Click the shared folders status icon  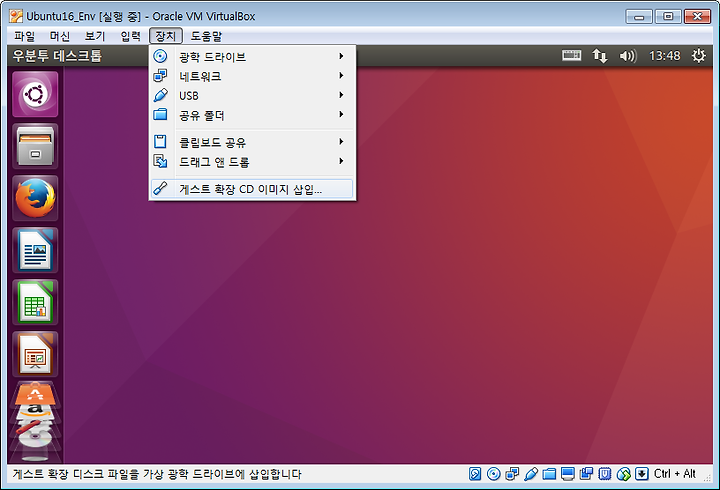coord(549,473)
